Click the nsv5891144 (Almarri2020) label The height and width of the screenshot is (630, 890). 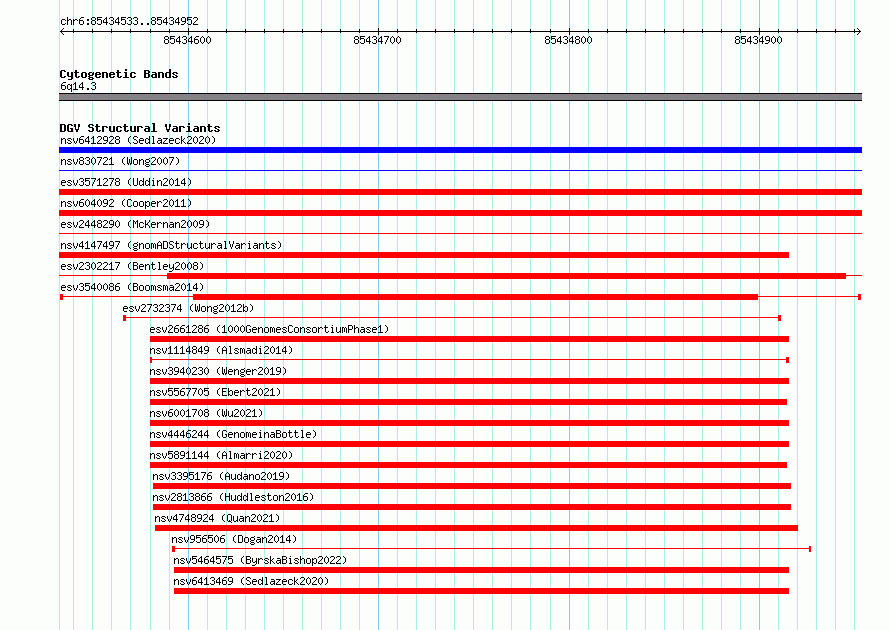(x=221, y=455)
